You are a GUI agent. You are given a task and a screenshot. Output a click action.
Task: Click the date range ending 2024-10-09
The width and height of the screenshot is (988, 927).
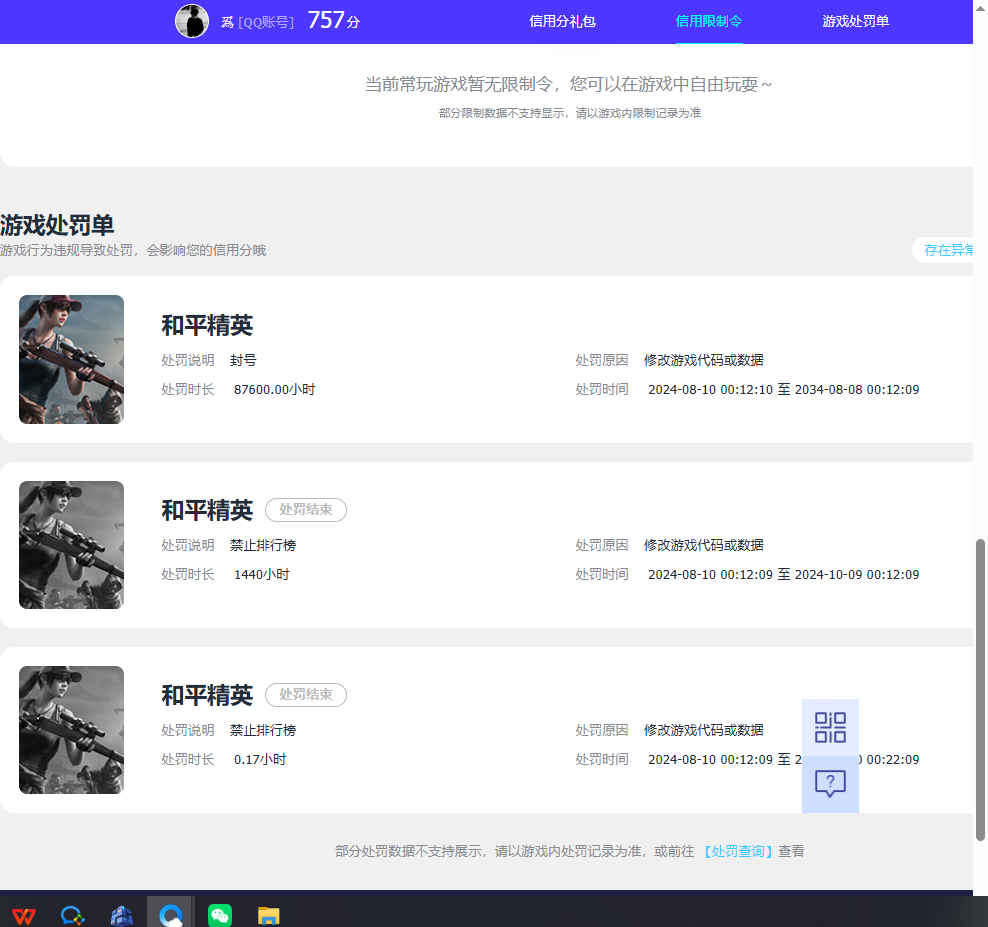[x=783, y=575]
